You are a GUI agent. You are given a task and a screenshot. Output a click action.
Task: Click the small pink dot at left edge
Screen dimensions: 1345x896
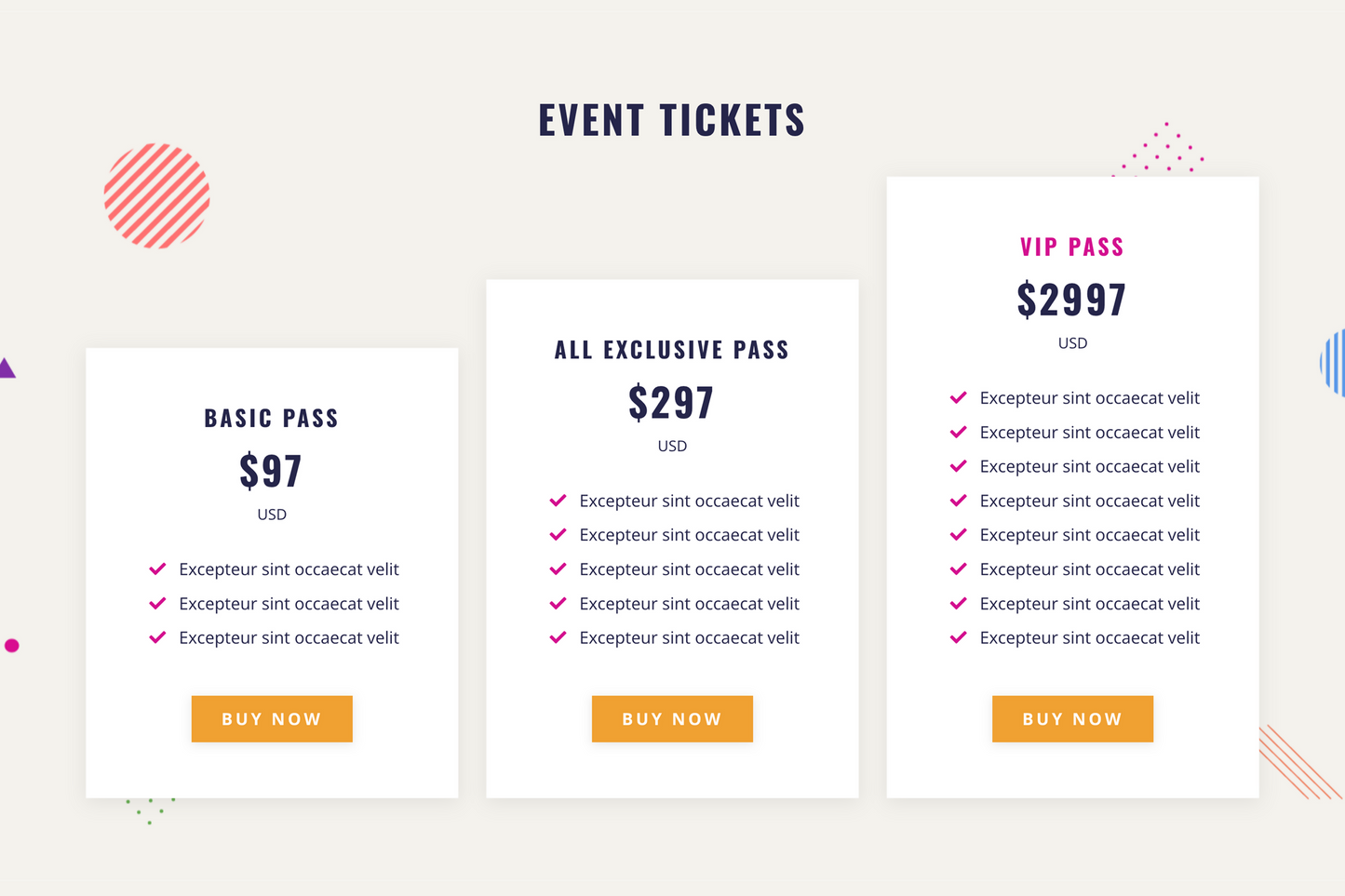[11, 646]
